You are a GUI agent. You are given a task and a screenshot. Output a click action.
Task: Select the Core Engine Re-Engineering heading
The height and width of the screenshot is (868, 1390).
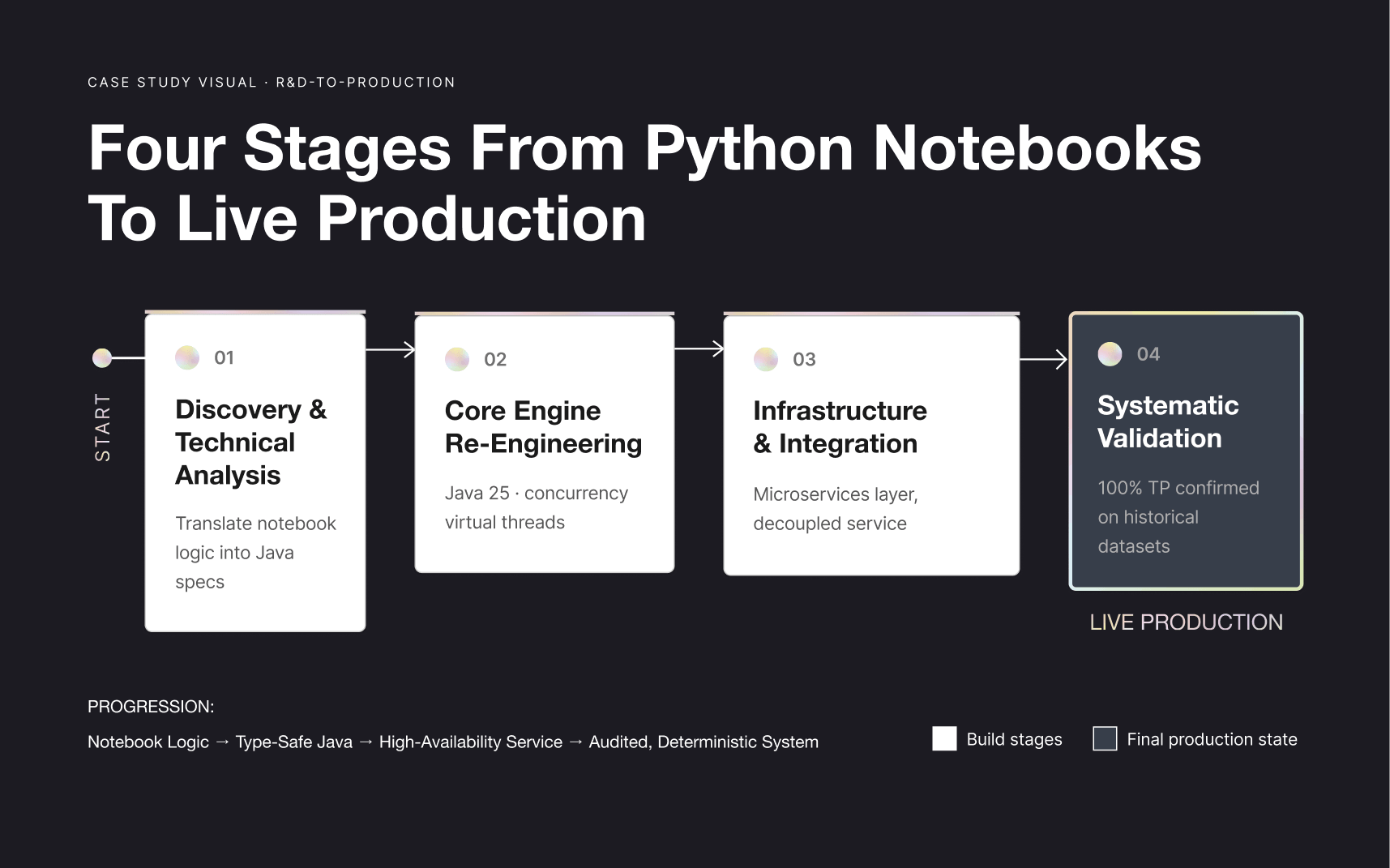coord(543,427)
